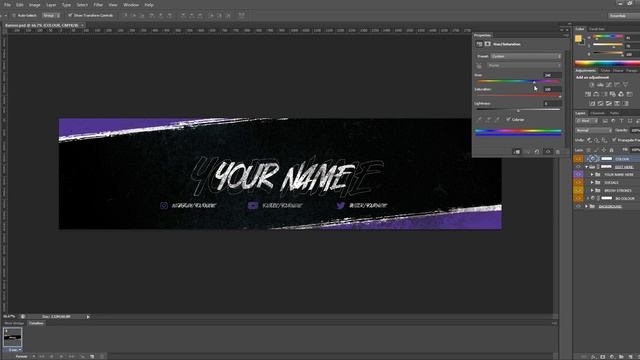Viewport: 640px width, 360px height.
Task: Open the Auto-Select Group dropdown
Action: click(51, 15)
